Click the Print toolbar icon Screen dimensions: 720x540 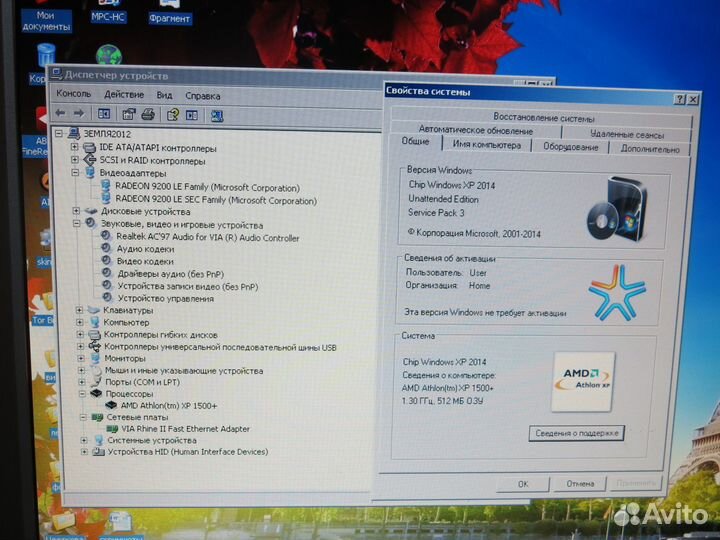coord(148,115)
